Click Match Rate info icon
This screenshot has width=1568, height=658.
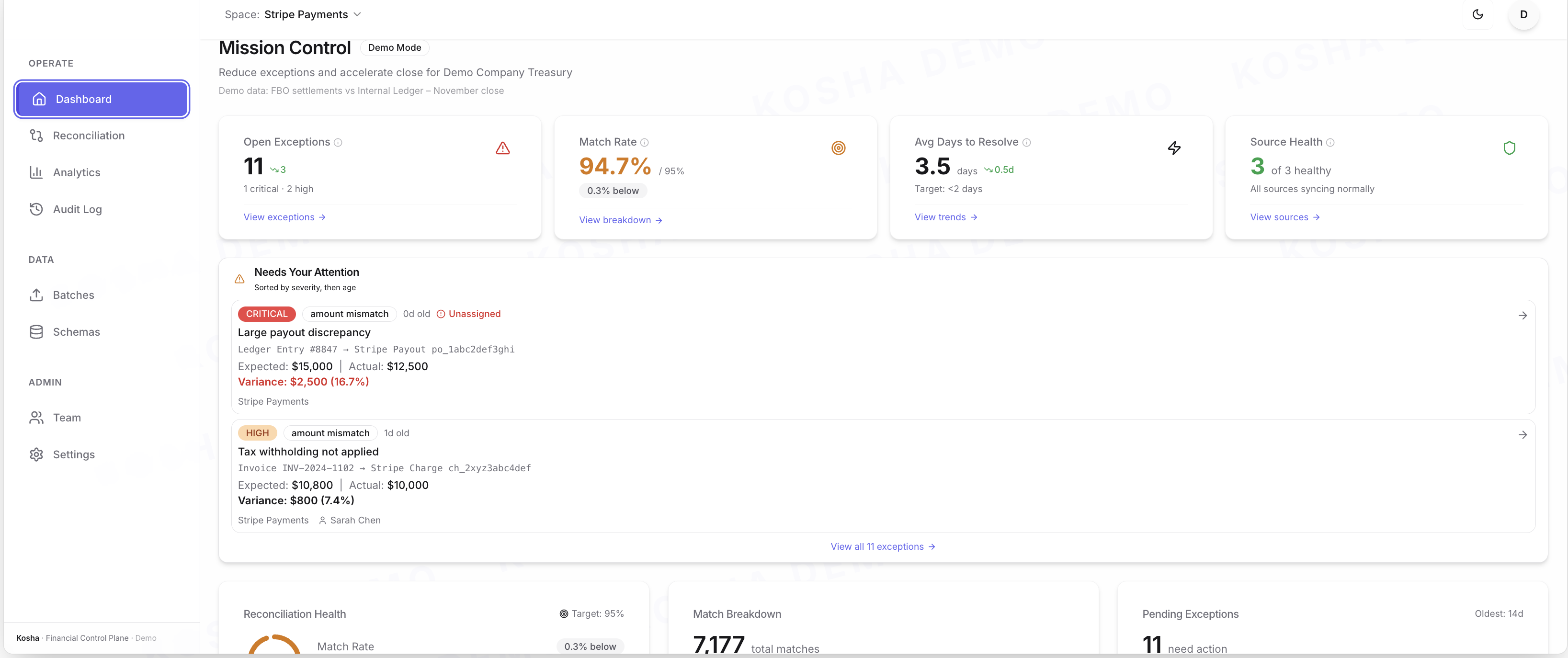(644, 142)
